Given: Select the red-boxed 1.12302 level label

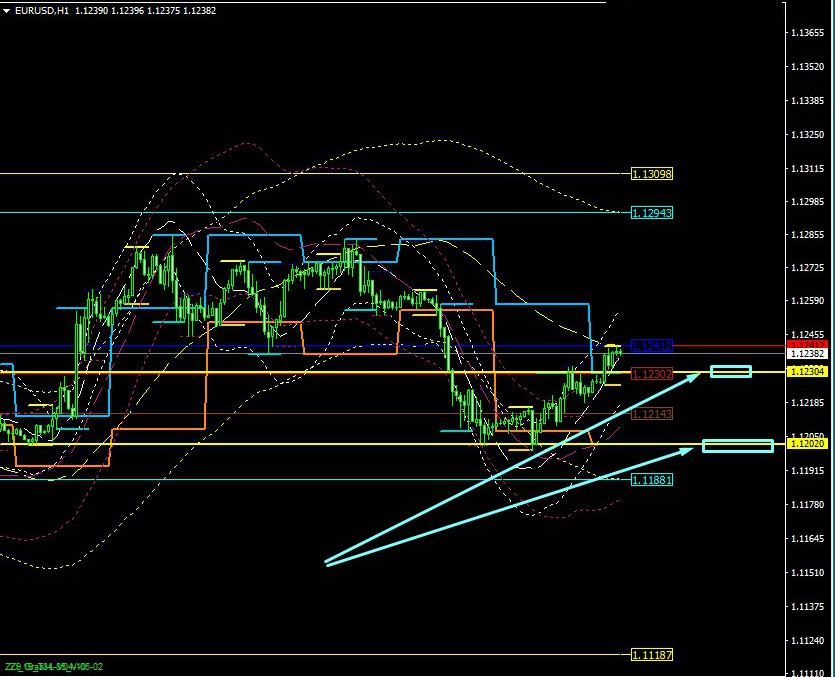Looking at the screenshot, I should 652,373.
